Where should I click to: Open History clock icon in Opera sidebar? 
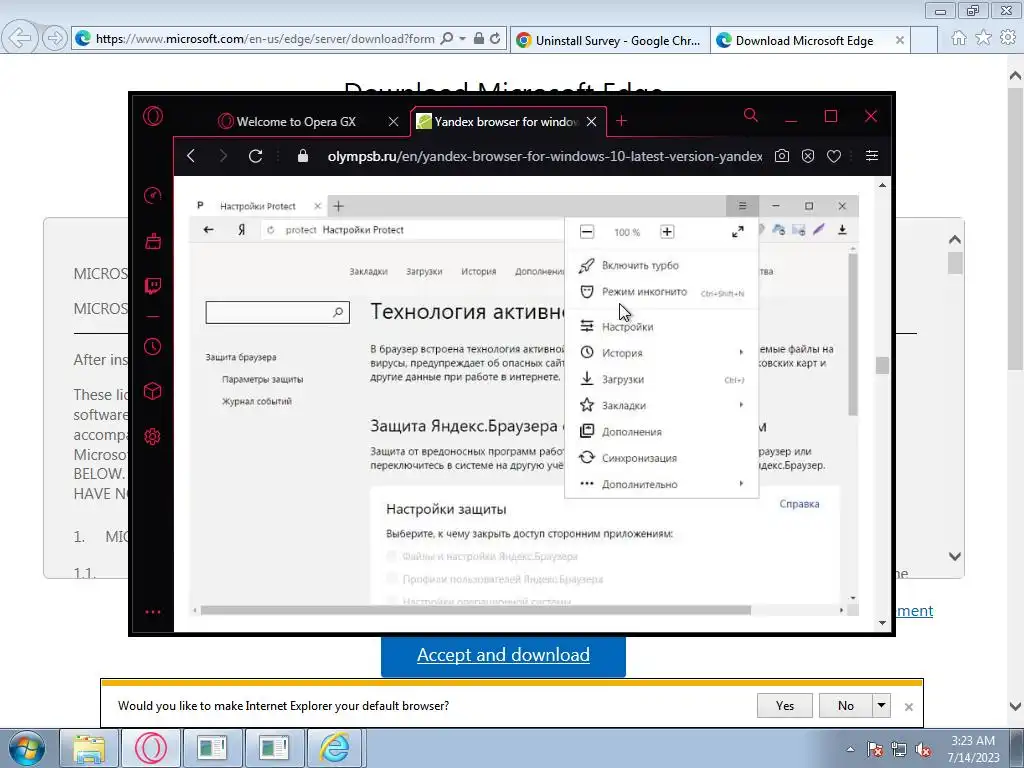point(153,346)
